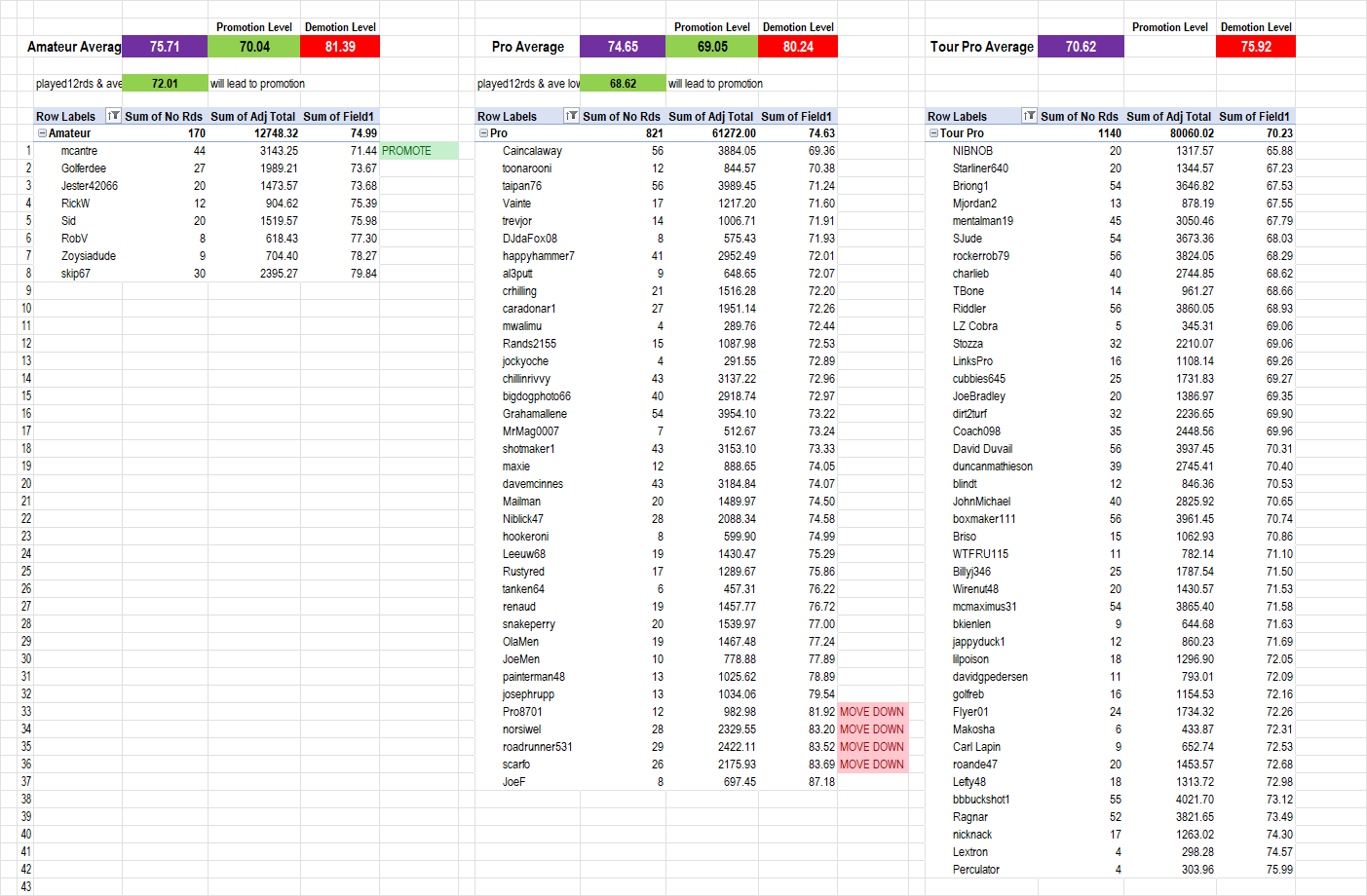Collapse the Tour Pro group

coord(933,133)
